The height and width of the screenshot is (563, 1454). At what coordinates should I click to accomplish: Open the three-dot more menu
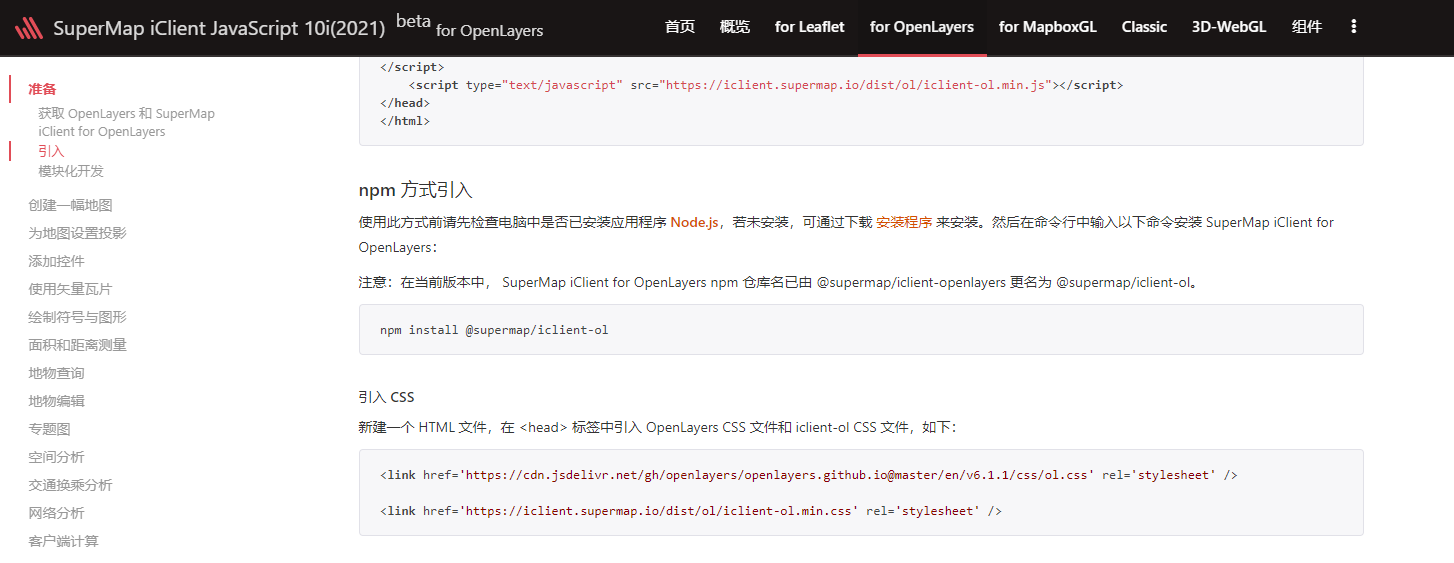point(1354,27)
